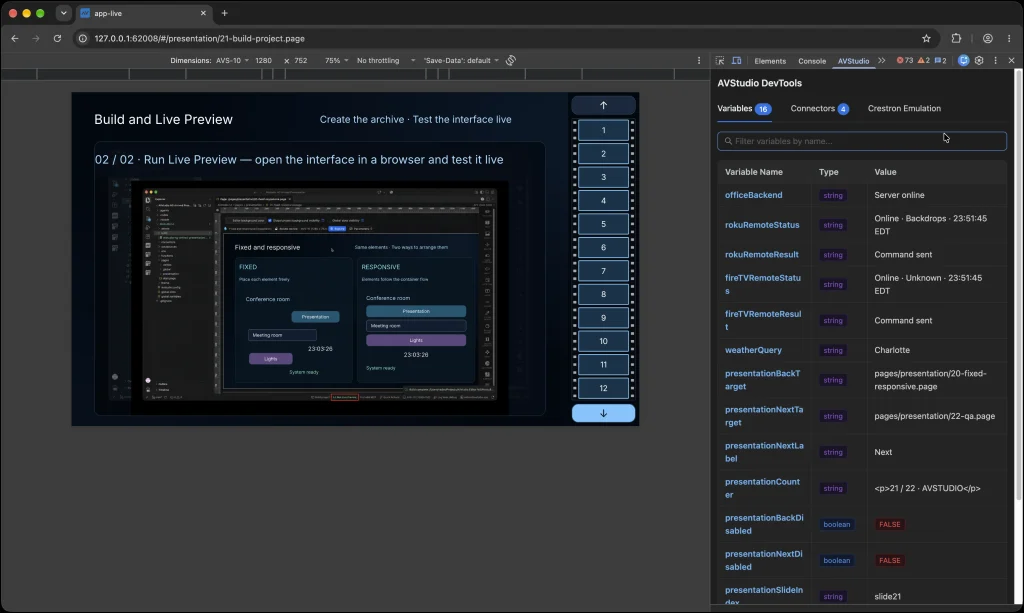The height and width of the screenshot is (613, 1024).
Task: Open a new browser tab
Action: click(225, 13)
